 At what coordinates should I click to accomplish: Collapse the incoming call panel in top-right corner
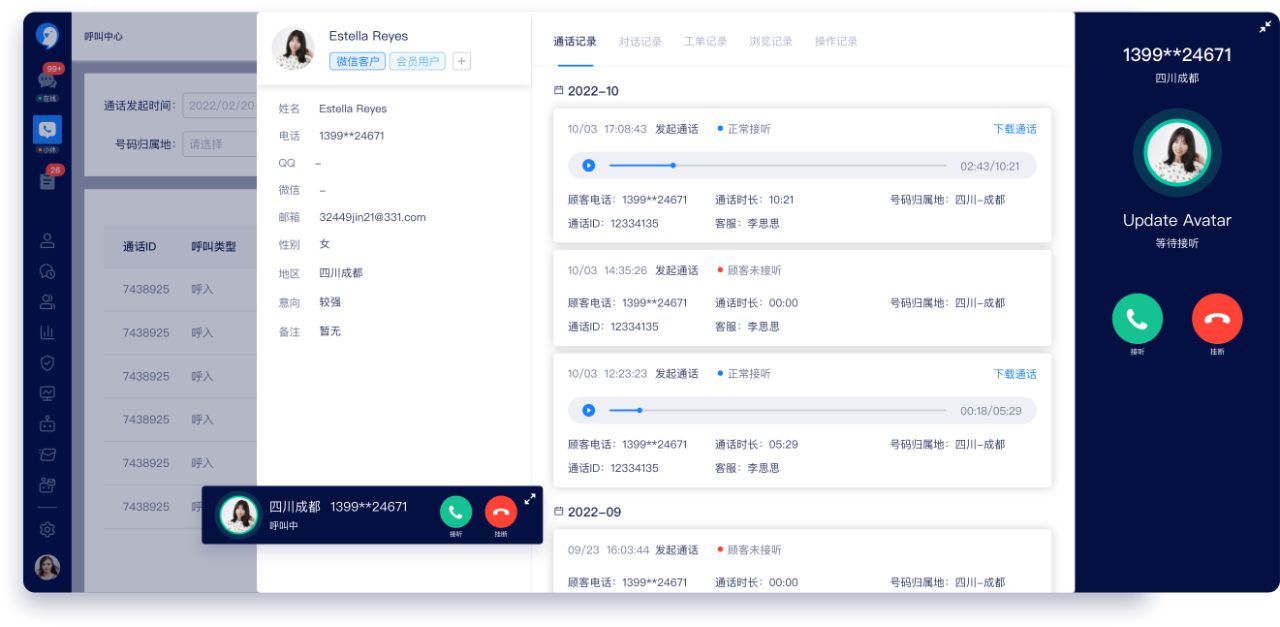(x=1265, y=27)
